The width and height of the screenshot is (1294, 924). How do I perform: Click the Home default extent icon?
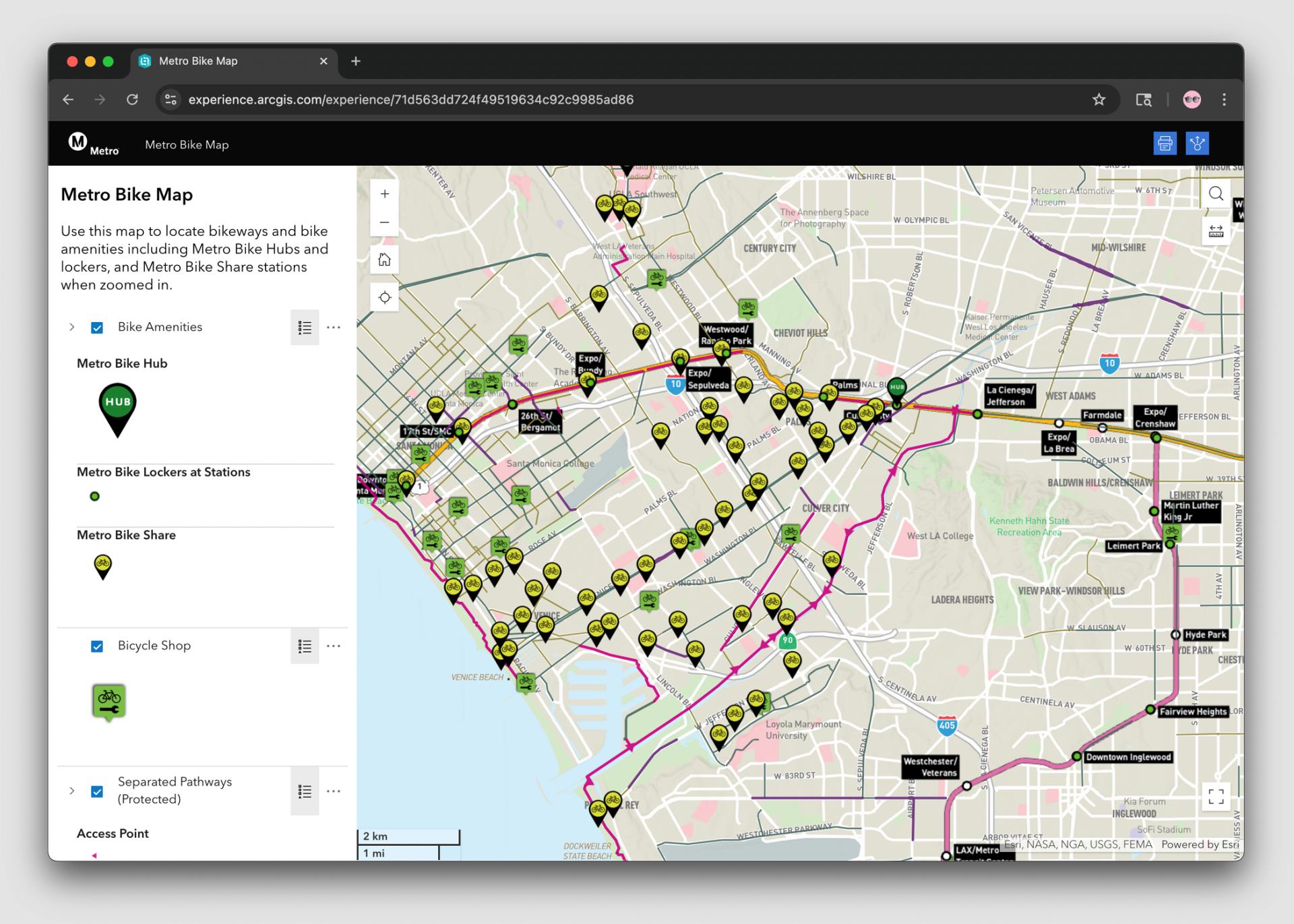[384, 259]
